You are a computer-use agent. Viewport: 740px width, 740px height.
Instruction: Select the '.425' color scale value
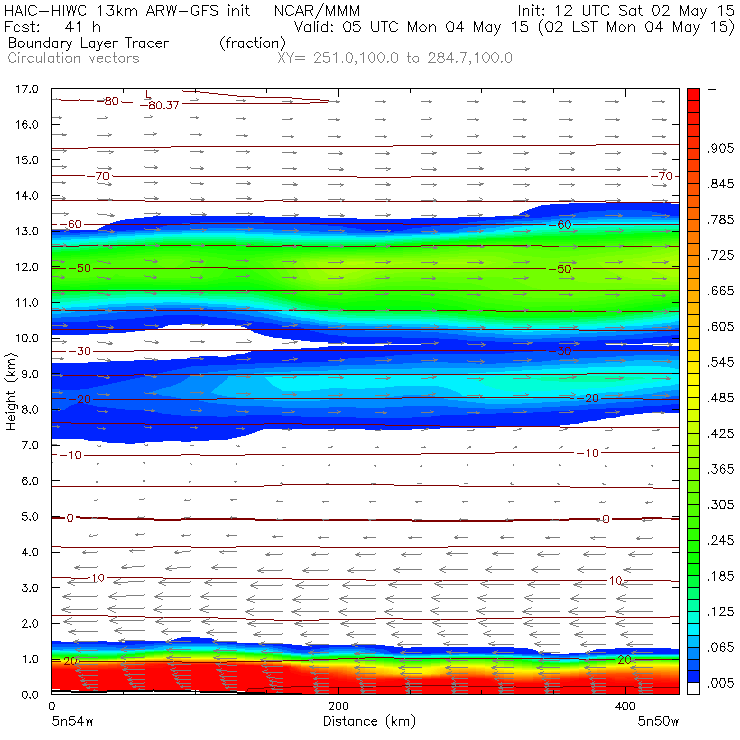tap(720, 433)
